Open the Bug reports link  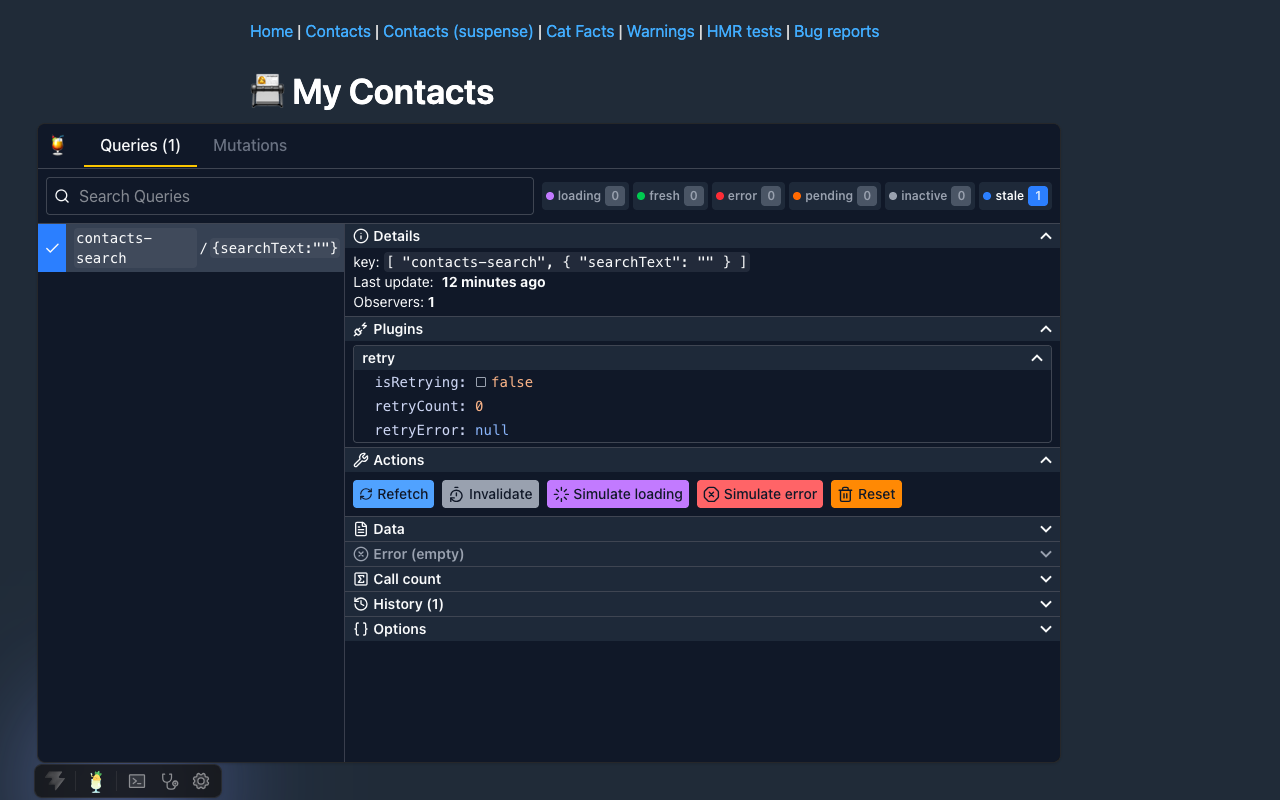pyautogui.click(x=836, y=31)
